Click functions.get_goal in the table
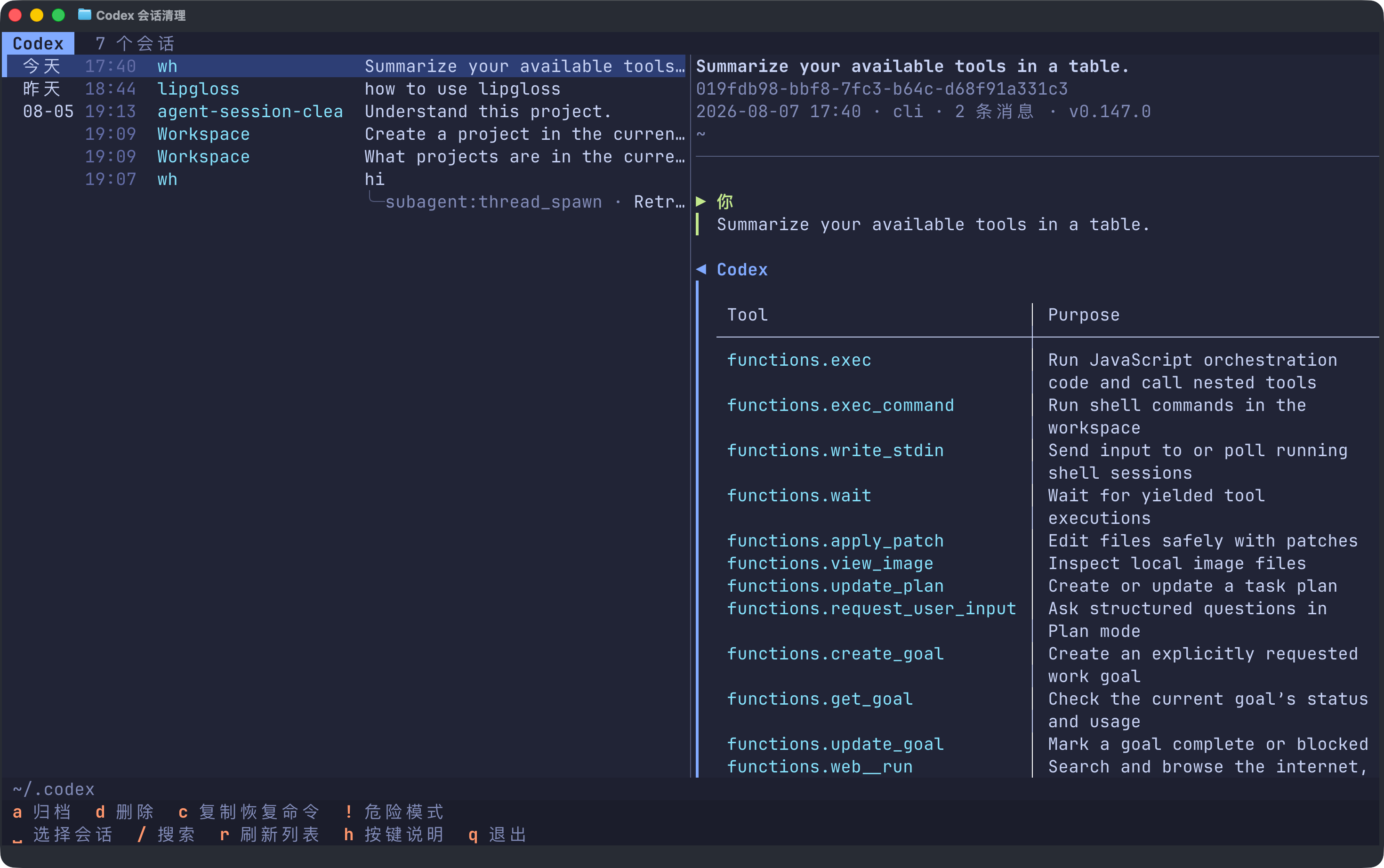The height and width of the screenshot is (868, 1384). coord(820,699)
